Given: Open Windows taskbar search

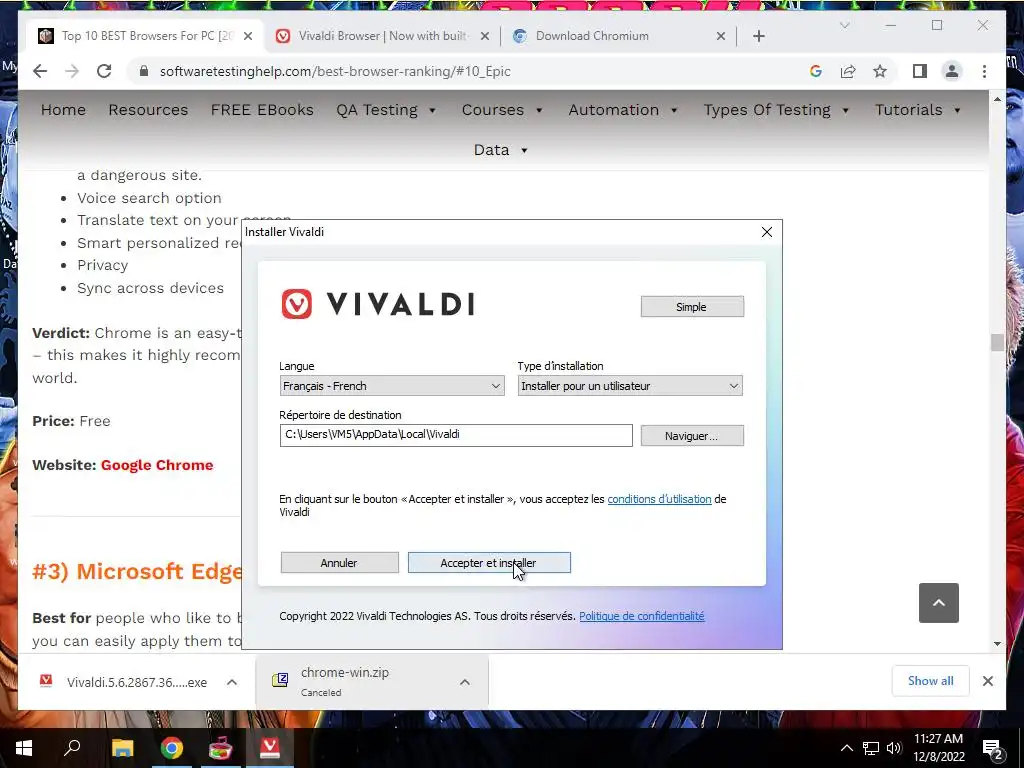Looking at the screenshot, I should (x=72, y=748).
